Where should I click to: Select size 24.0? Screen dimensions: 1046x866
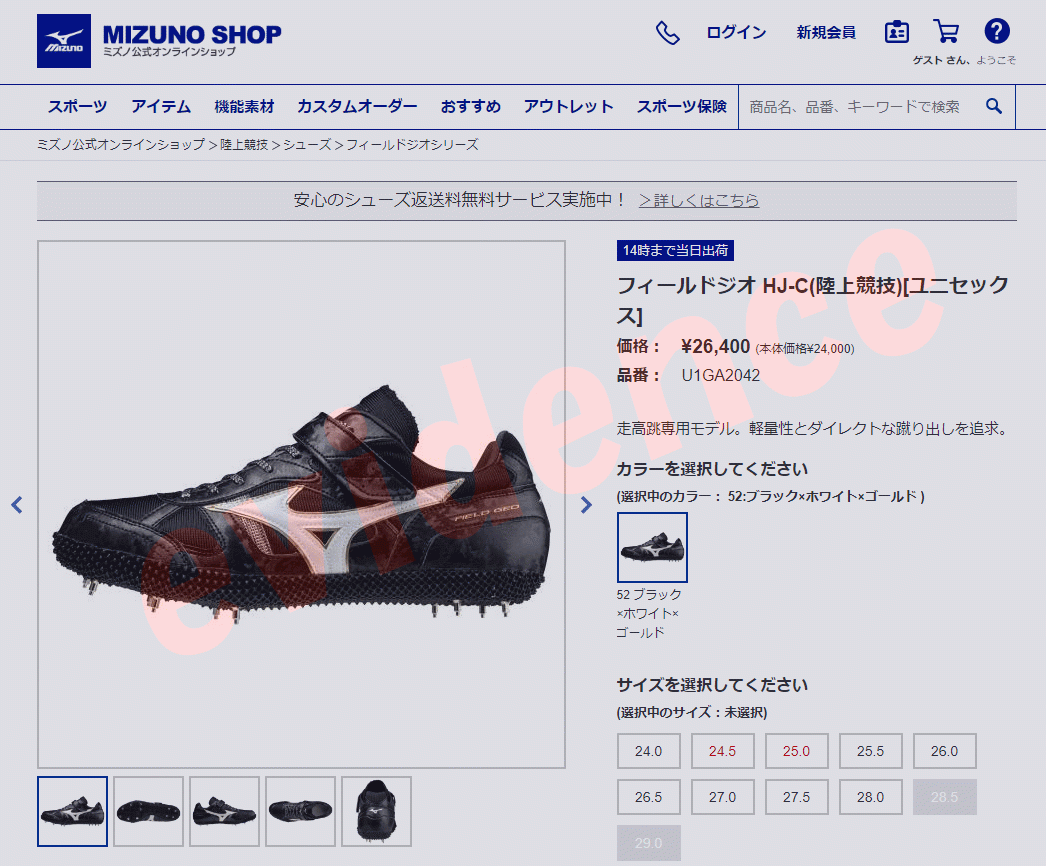(x=648, y=751)
